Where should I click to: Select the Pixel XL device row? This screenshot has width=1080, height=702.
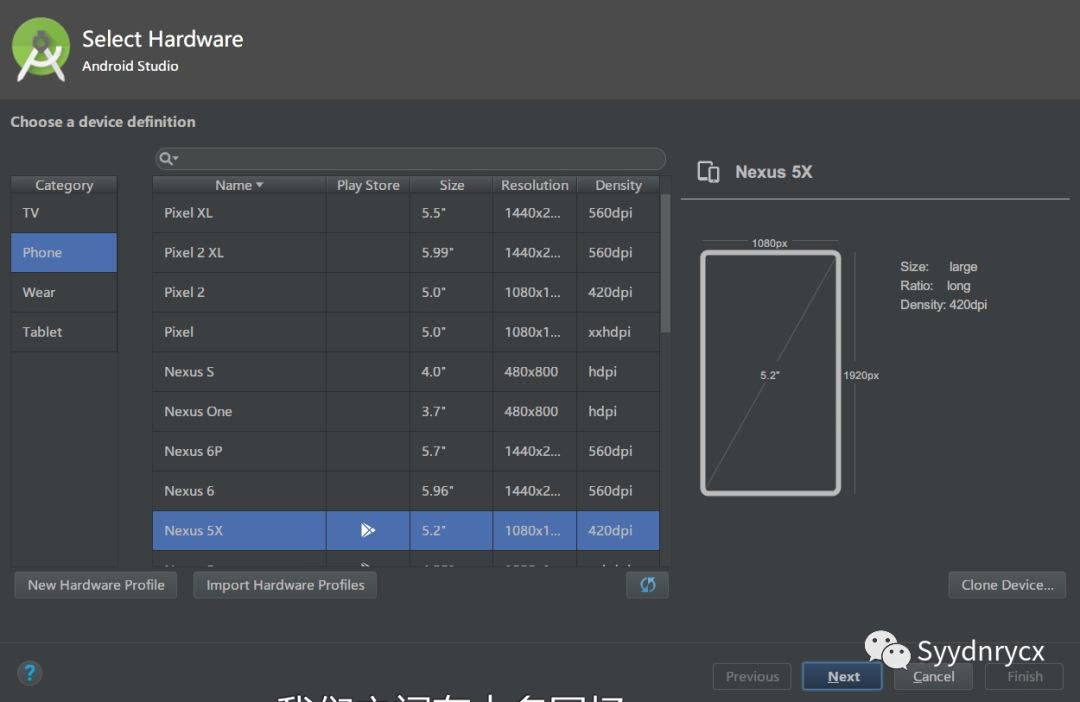[x=406, y=213]
